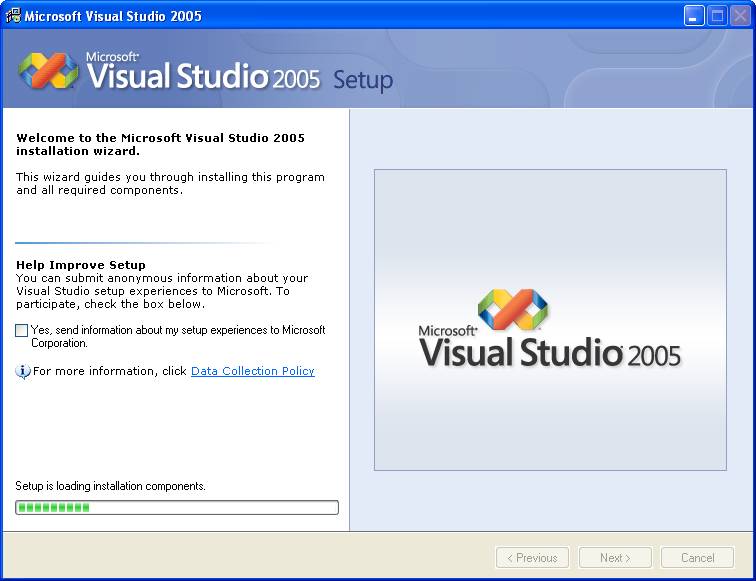Minimize the setup window
Viewport: 756px width, 581px height.
point(694,16)
